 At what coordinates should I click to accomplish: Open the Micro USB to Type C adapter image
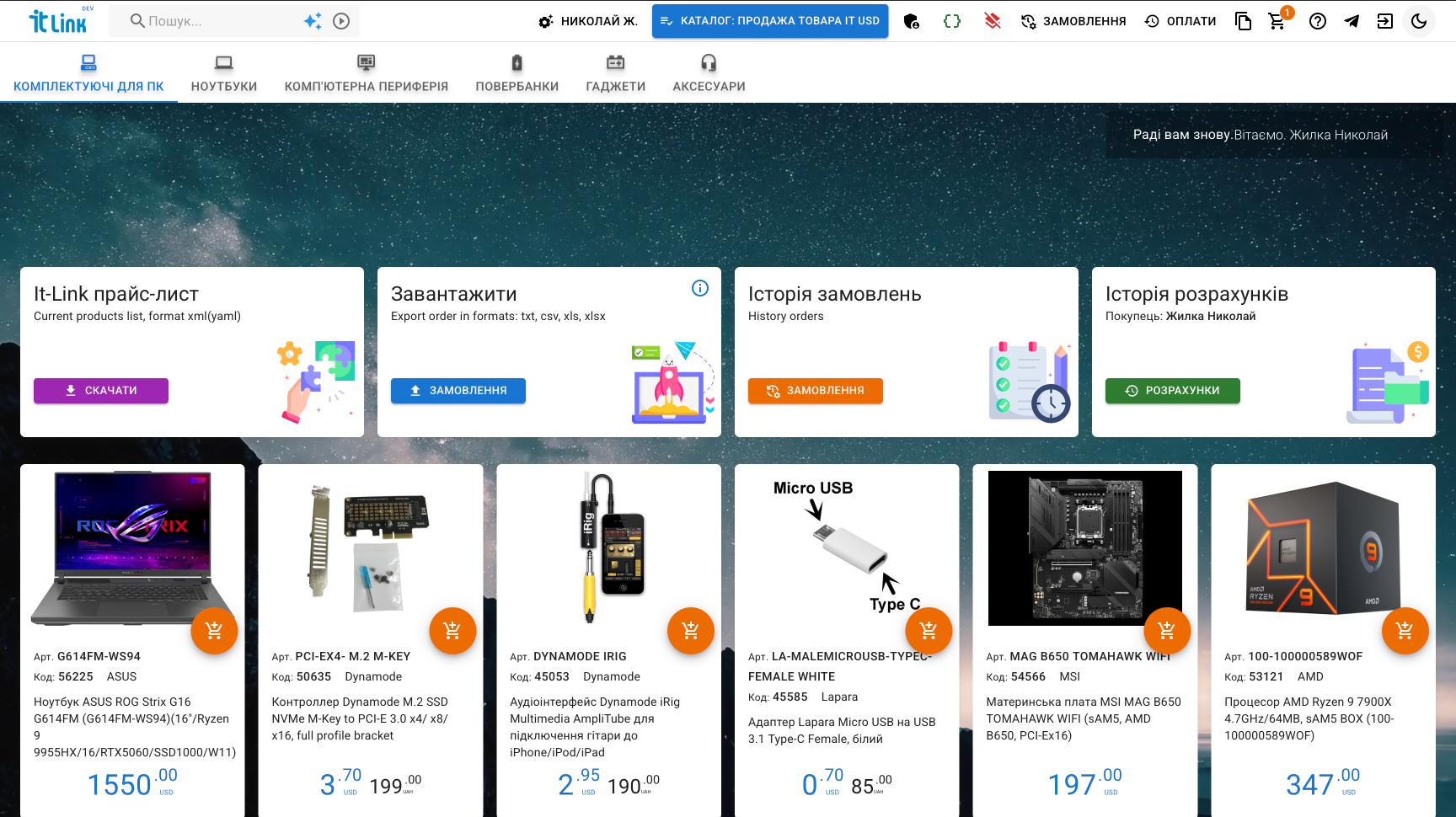click(847, 548)
